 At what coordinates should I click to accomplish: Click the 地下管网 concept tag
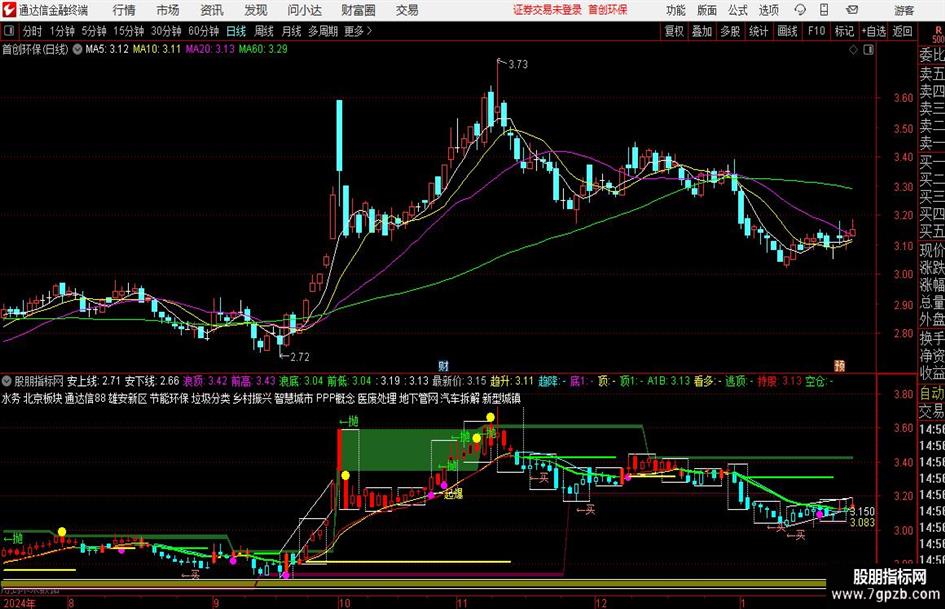[419, 399]
